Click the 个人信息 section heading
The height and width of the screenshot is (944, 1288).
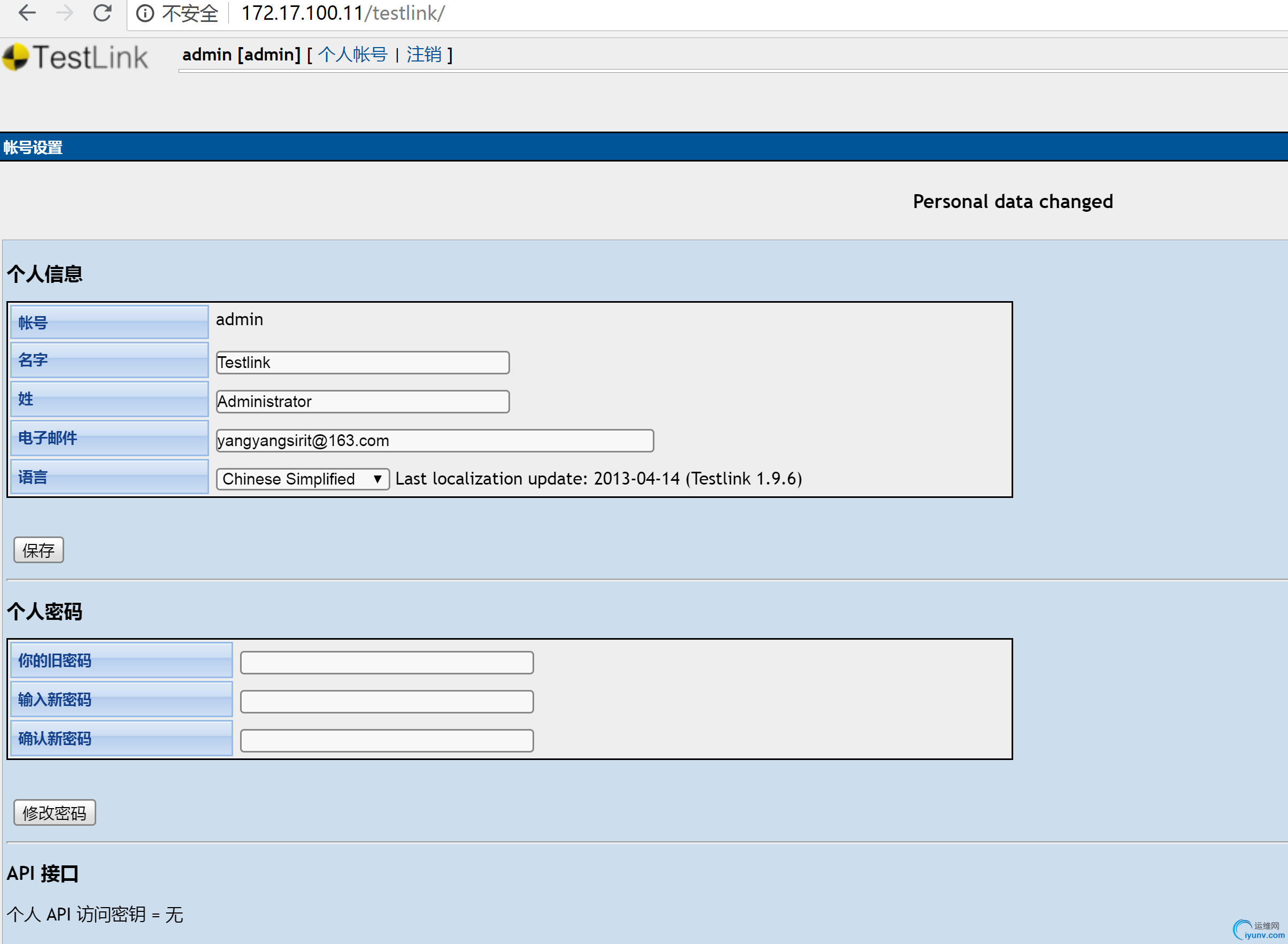(x=44, y=274)
